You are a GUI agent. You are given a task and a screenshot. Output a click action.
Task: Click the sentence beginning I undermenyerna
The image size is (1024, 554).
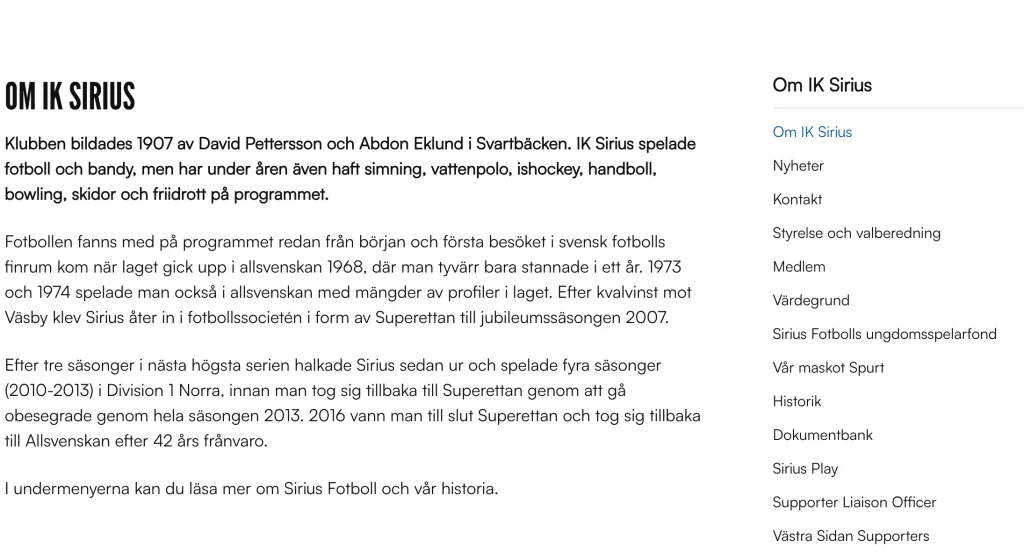click(x=251, y=489)
